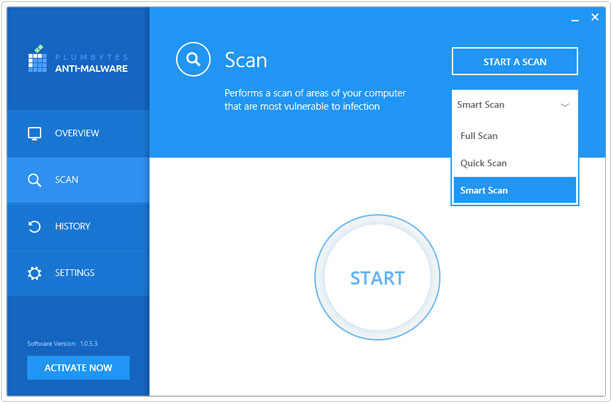The width and height of the screenshot is (612, 403).
Task: Open the Scan section in the sidebar
Action: (x=78, y=180)
